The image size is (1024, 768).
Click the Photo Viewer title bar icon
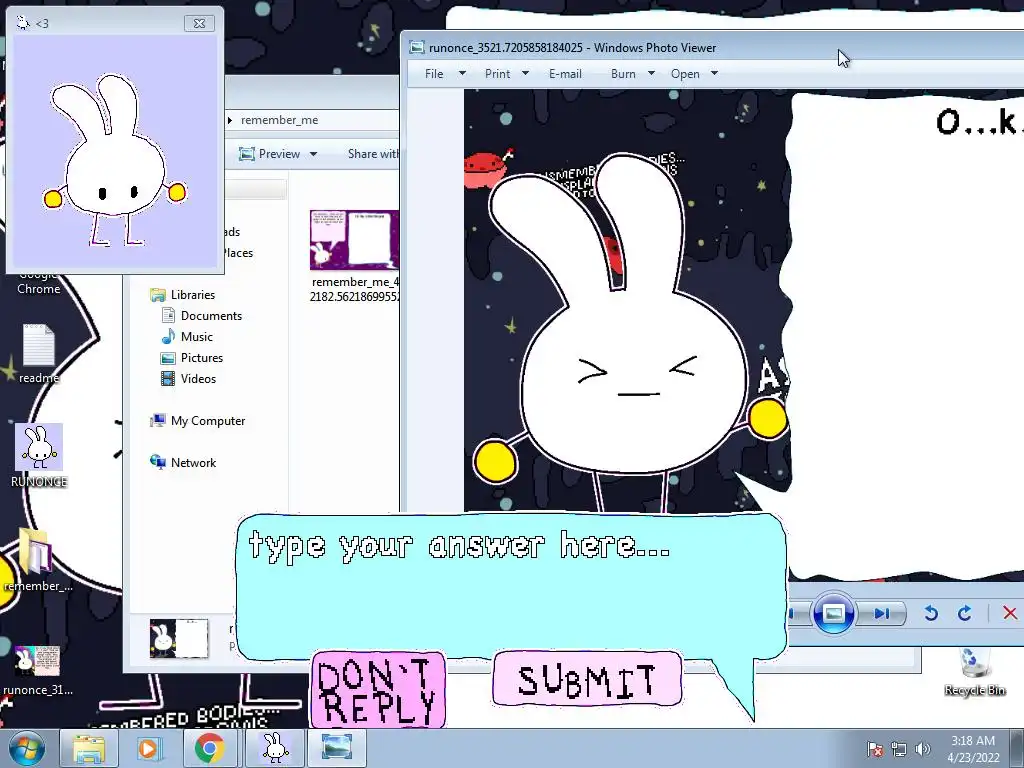[417, 48]
